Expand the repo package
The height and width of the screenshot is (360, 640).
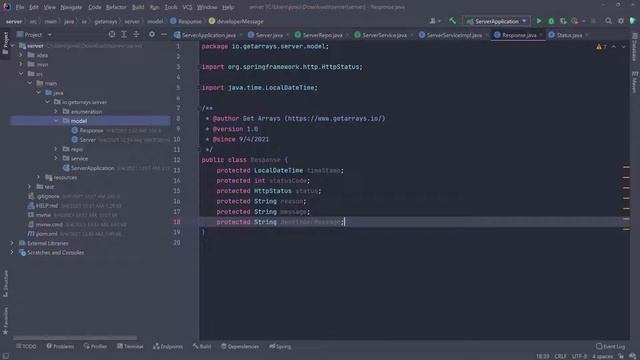point(56,149)
